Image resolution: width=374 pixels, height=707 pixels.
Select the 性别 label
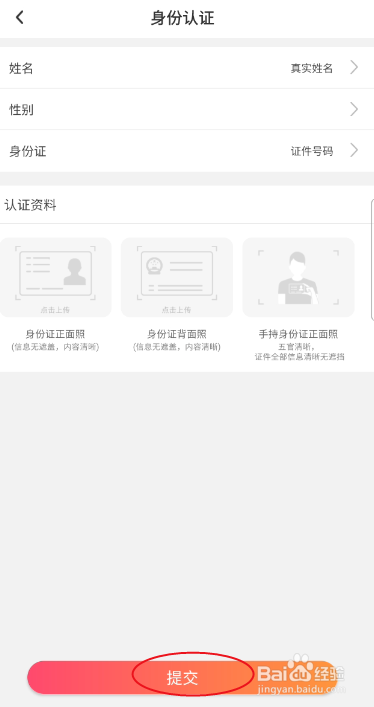coord(21,110)
